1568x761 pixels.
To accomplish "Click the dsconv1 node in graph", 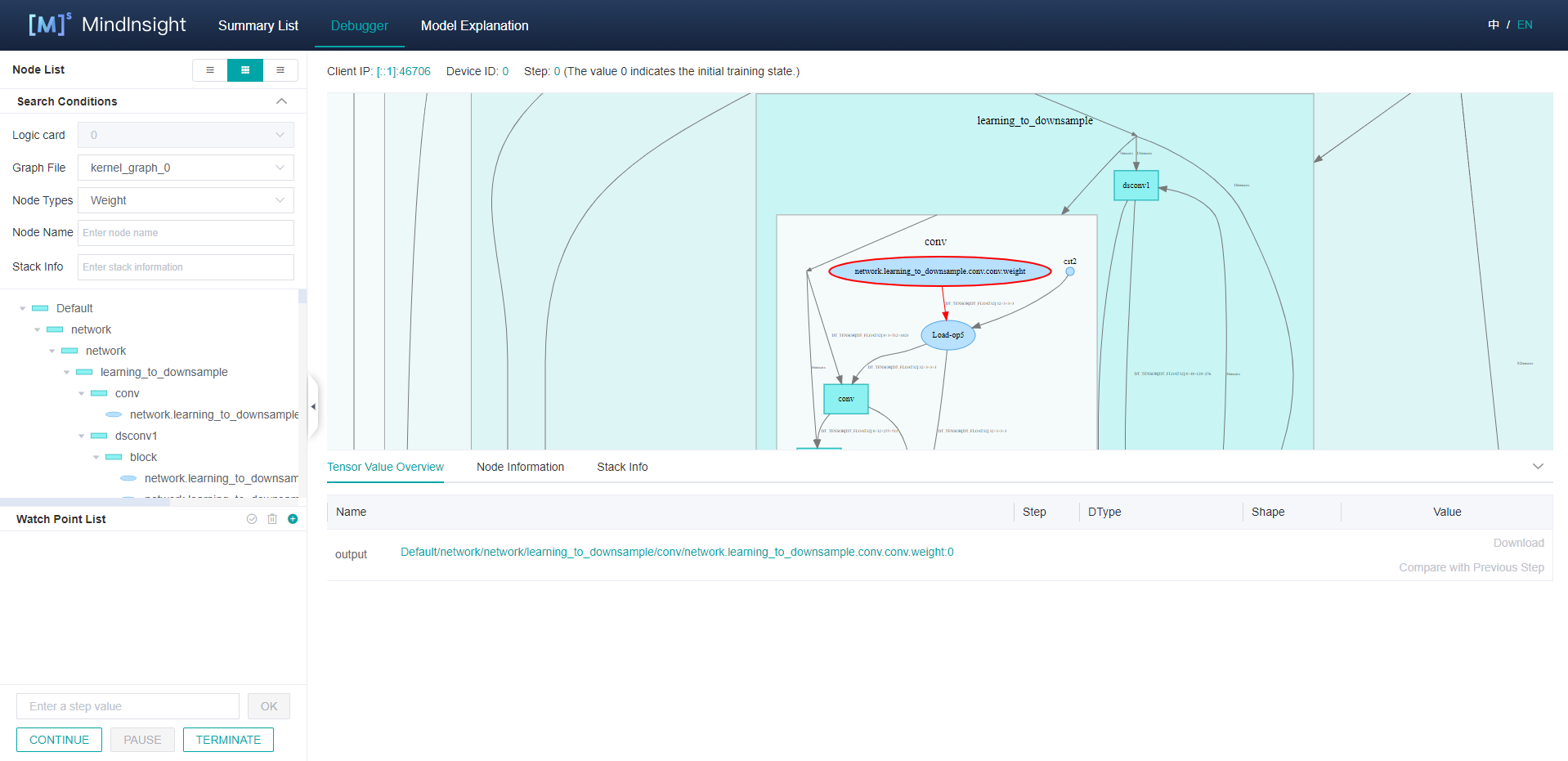I will (1136, 186).
